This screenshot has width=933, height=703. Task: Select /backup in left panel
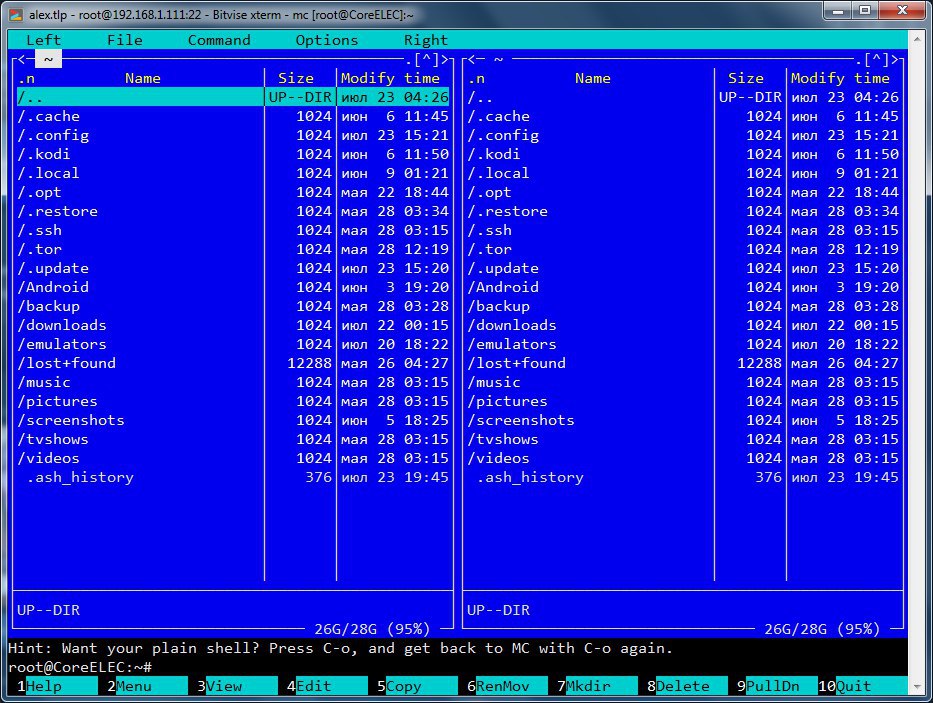click(233, 306)
